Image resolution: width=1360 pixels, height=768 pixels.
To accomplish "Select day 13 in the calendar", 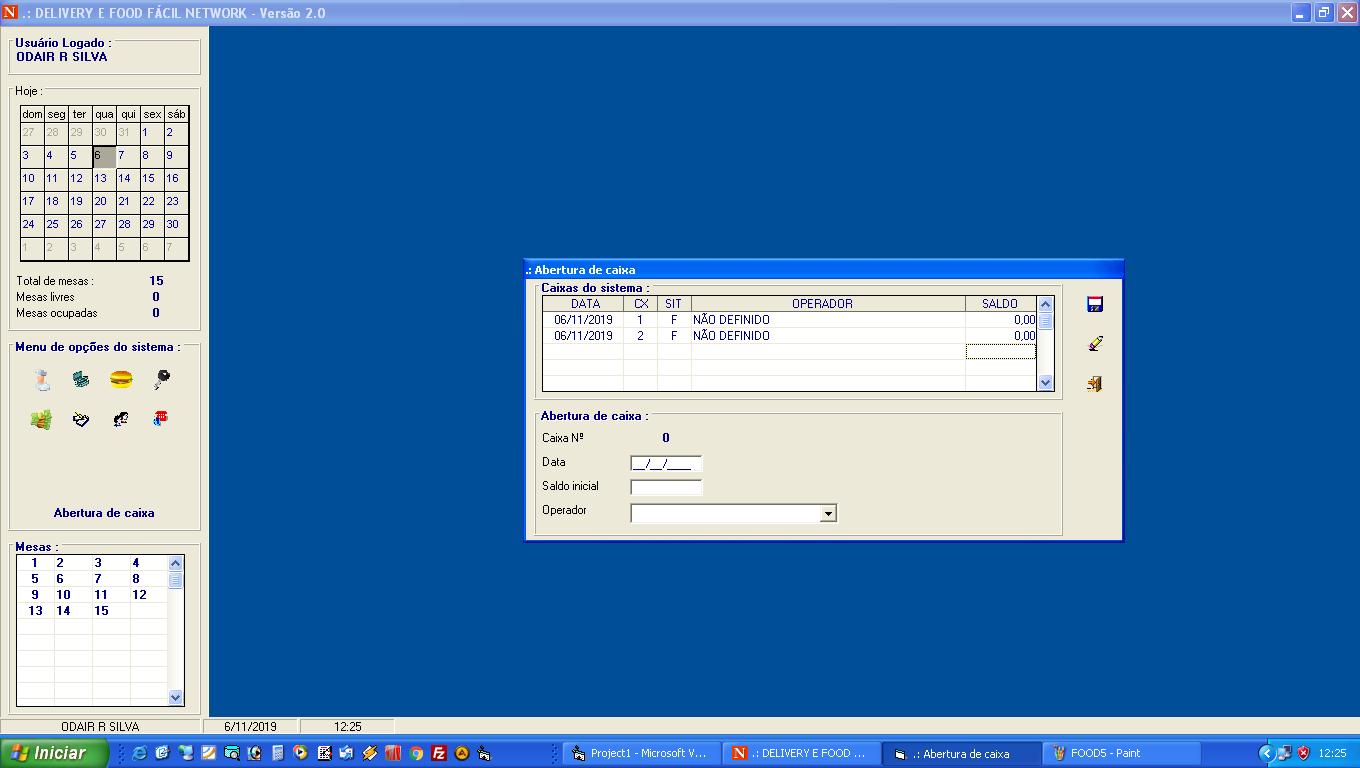I will pyautogui.click(x=100, y=178).
